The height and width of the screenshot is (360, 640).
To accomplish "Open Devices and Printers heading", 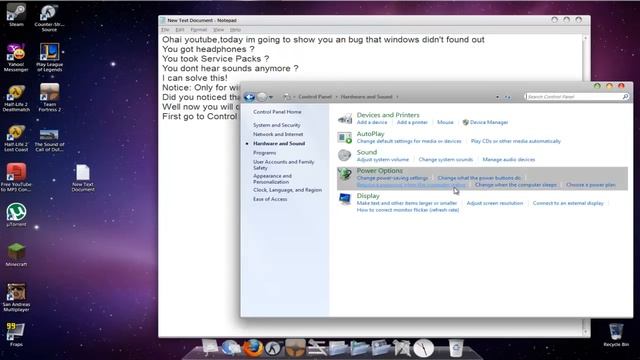I will (388, 115).
